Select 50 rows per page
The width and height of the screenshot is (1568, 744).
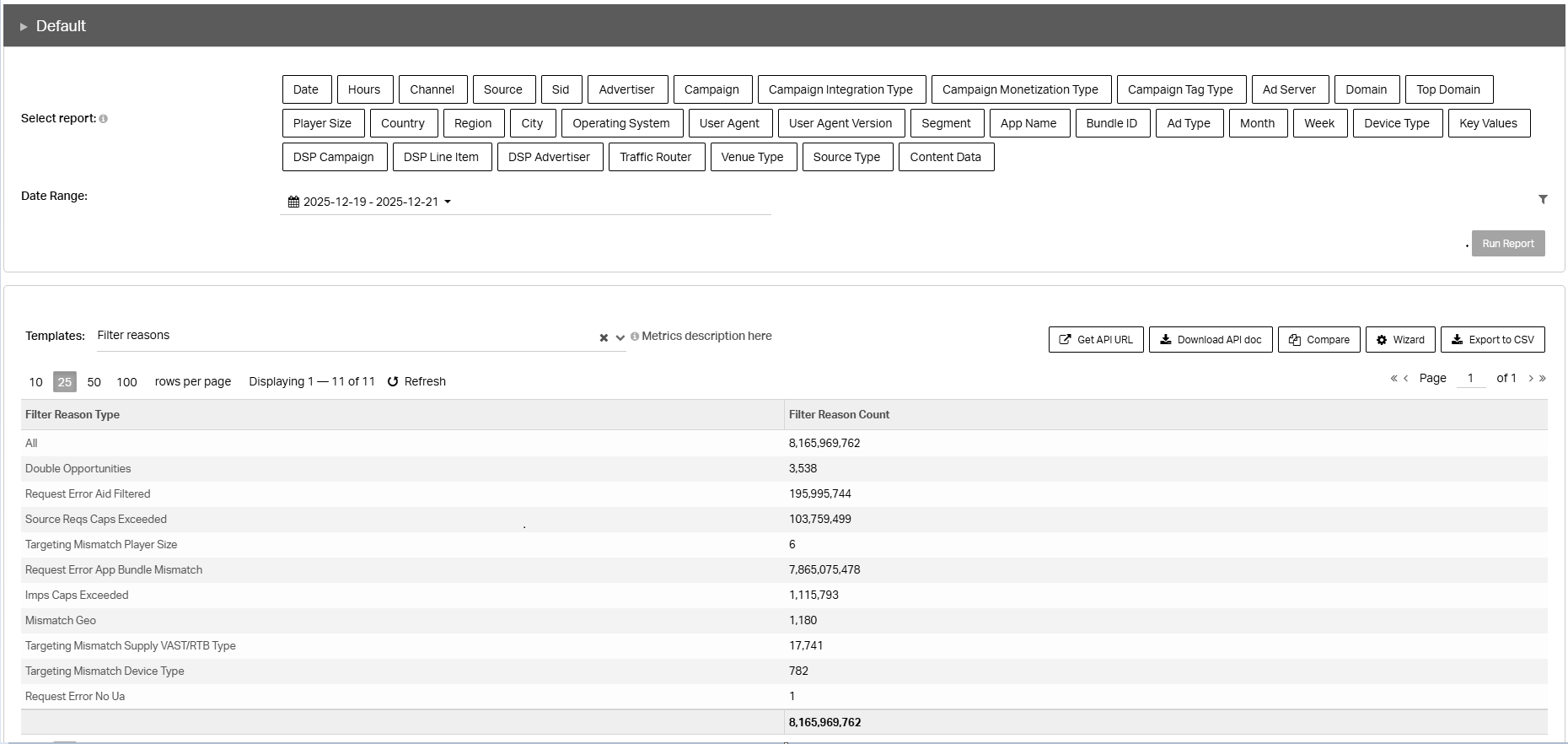pyautogui.click(x=94, y=382)
